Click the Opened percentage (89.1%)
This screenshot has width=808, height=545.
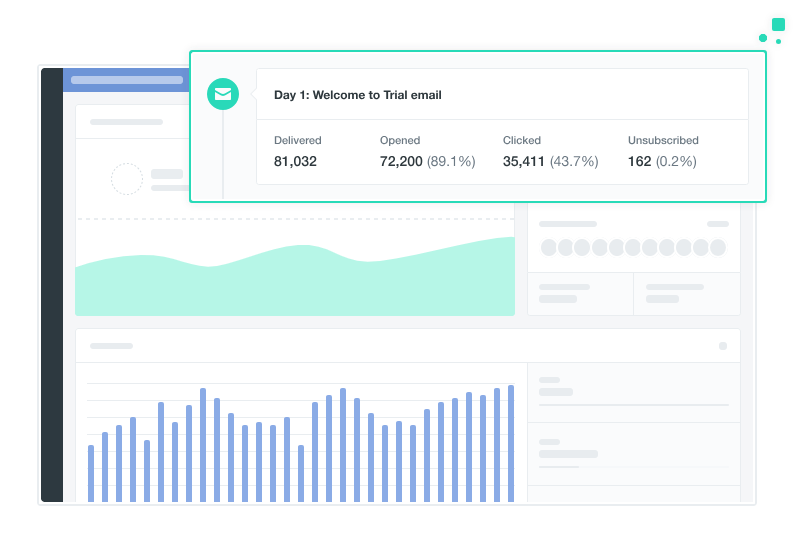451,161
